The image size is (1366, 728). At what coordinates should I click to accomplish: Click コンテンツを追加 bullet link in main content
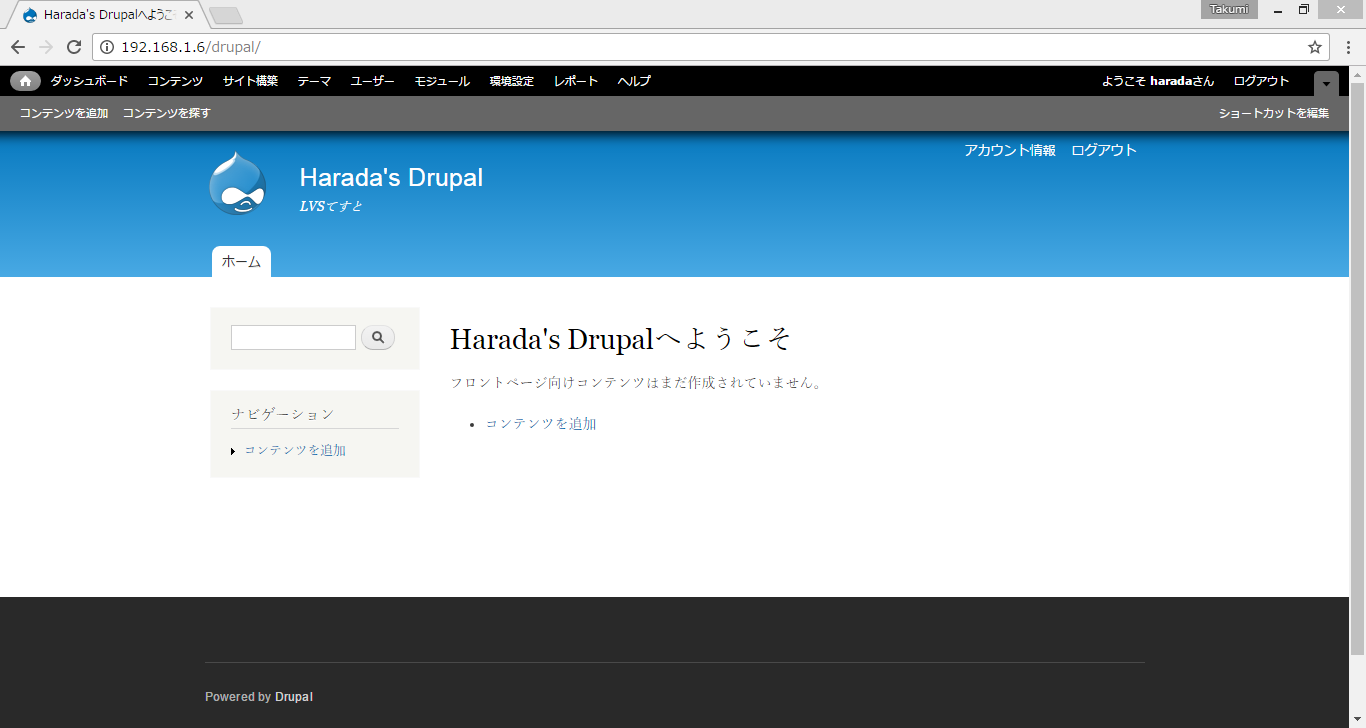point(541,423)
